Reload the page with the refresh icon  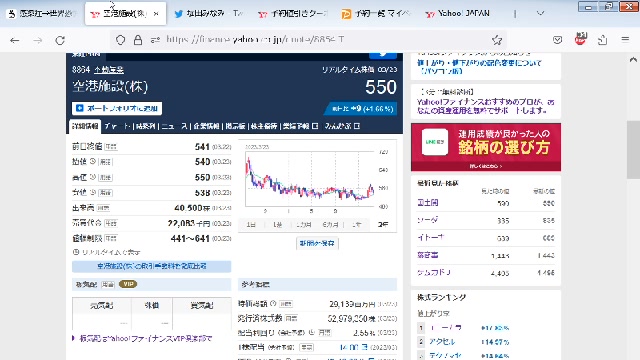pos(60,40)
